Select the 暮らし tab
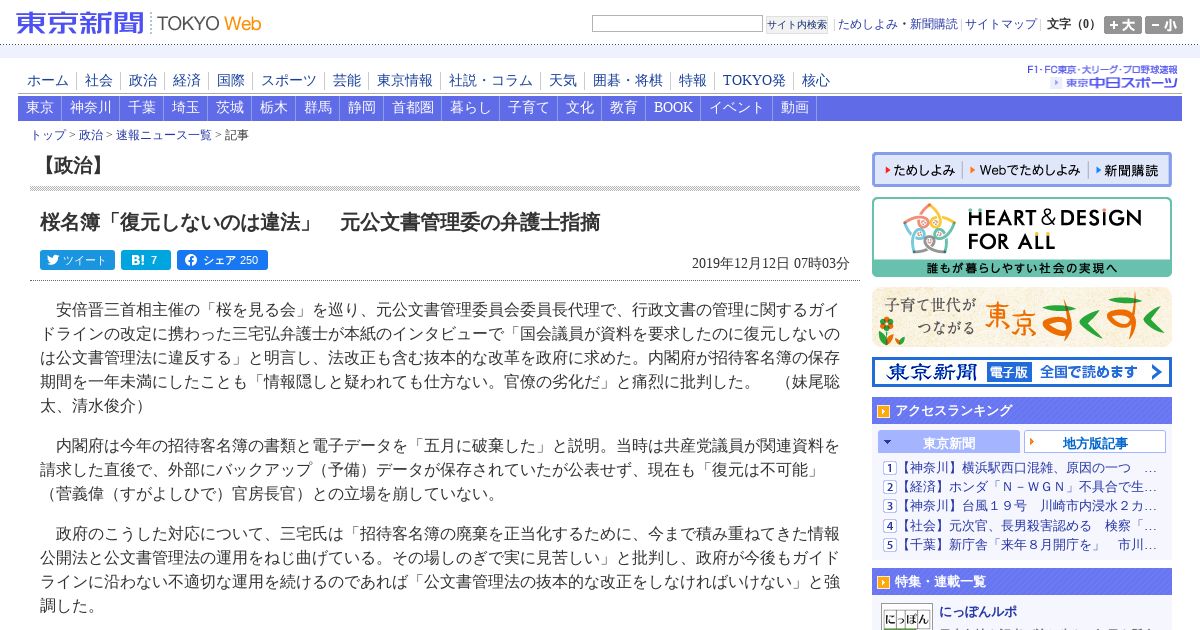This screenshot has height=630, width=1200. click(x=471, y=108)
